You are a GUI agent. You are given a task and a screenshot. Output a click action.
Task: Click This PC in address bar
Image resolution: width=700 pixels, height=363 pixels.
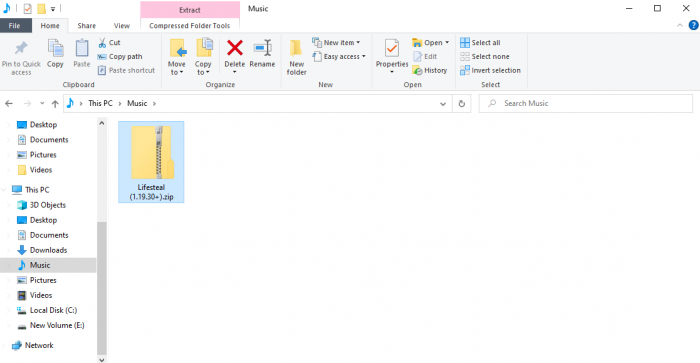[x=100, y=103]
